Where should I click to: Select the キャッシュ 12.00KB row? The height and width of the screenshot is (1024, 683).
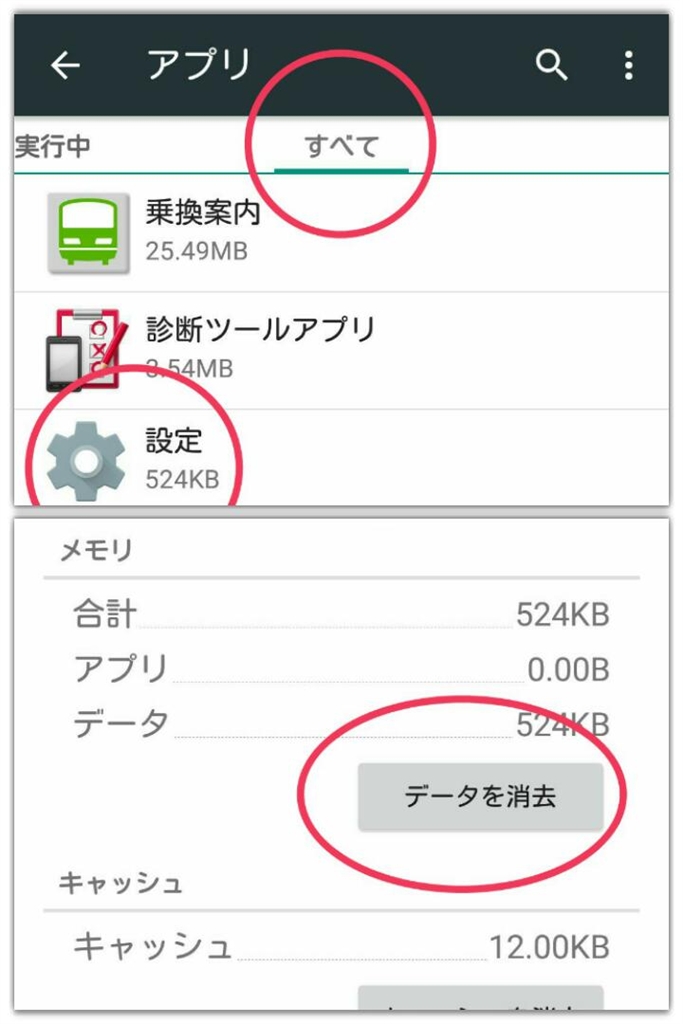point(340,945)
